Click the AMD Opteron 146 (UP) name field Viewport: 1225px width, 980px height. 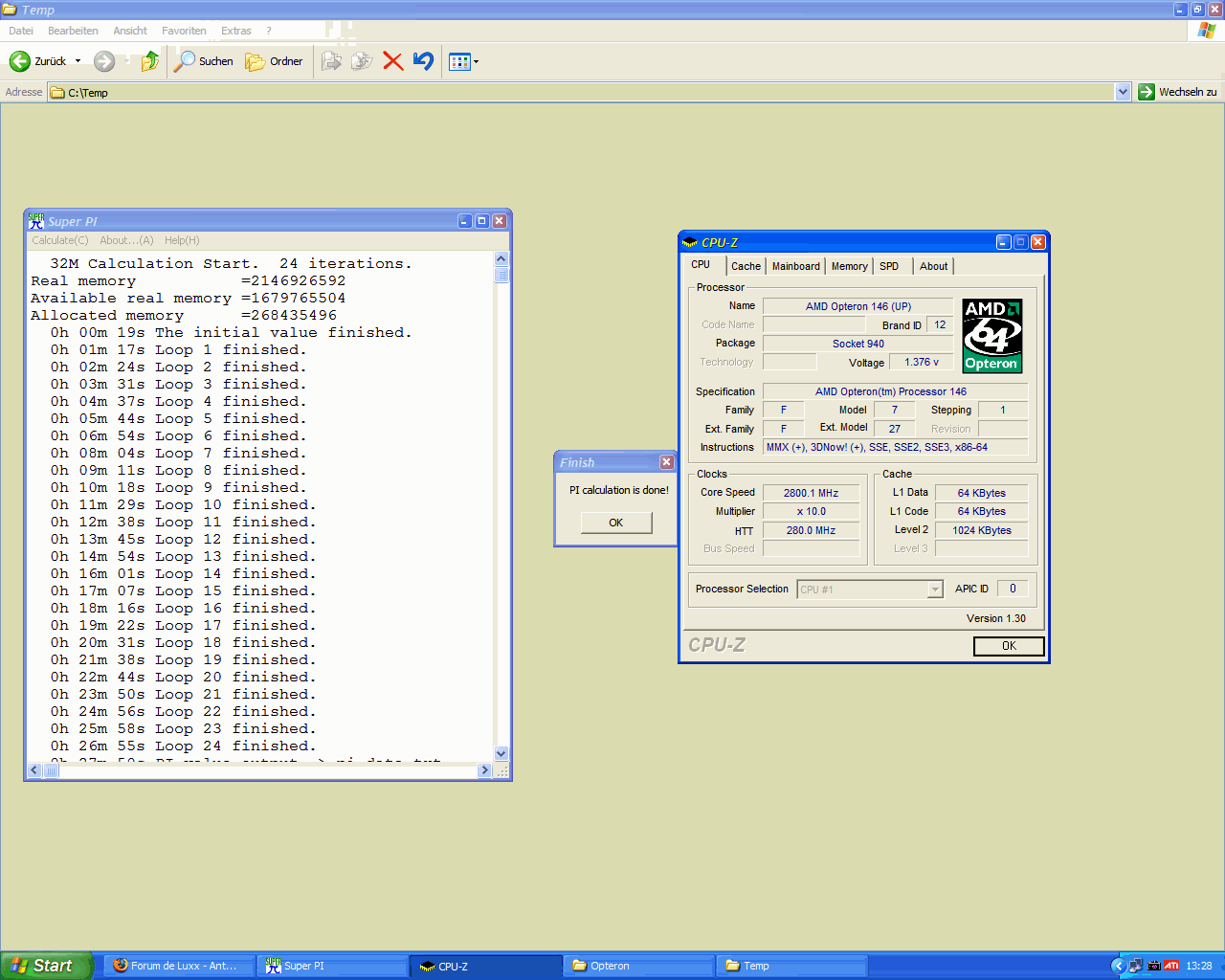coord(858,306)
